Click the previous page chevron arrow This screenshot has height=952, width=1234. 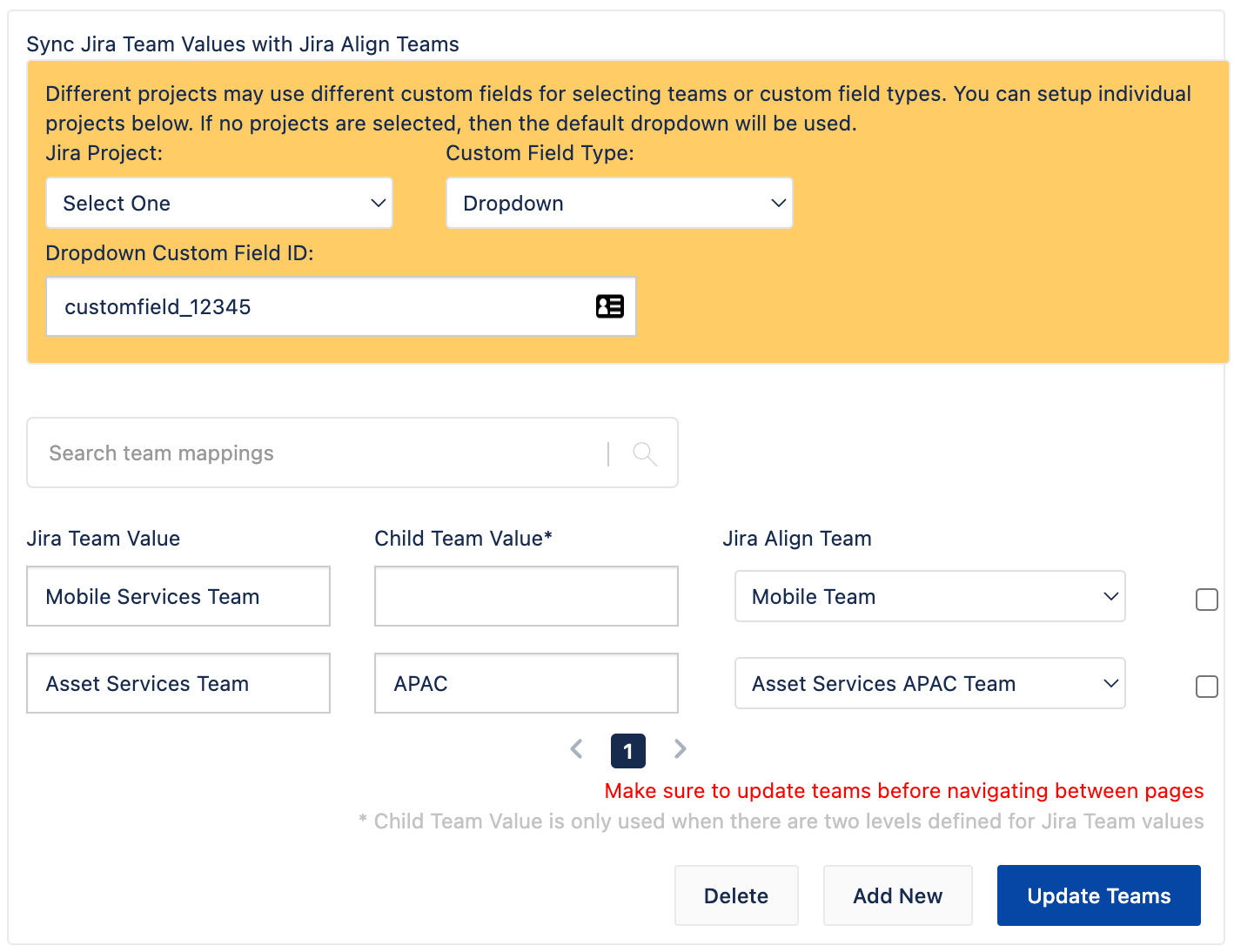[x=576, y=749]
